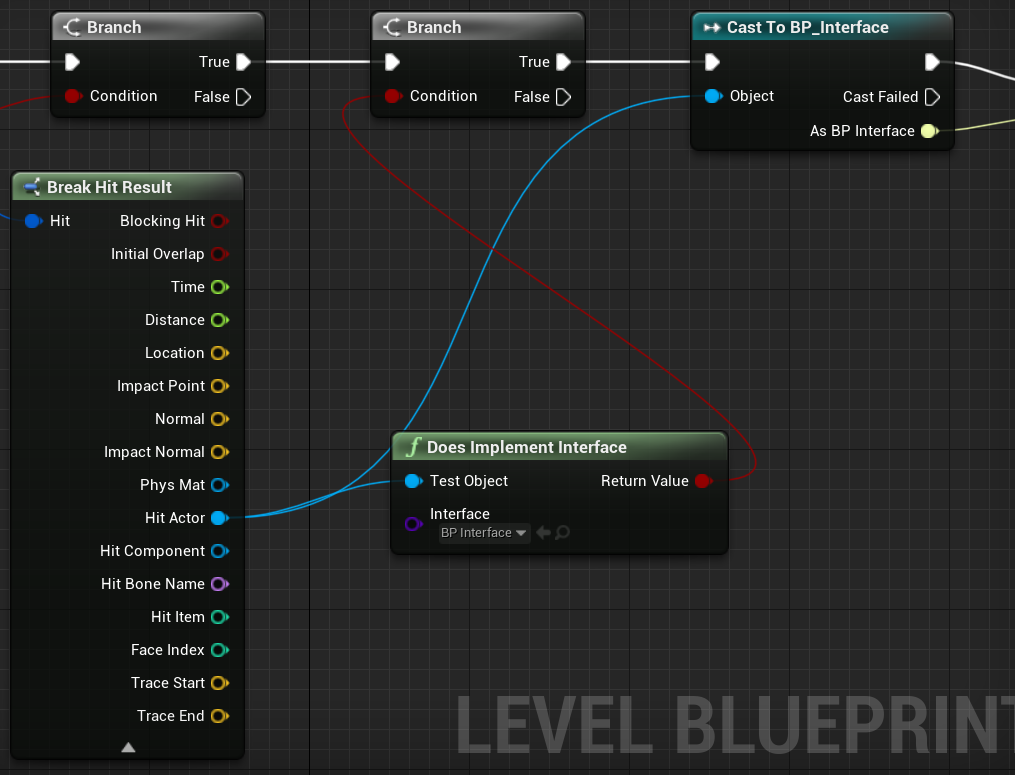
Task: Click the Test Object input pin
Action: coord(413,481)
